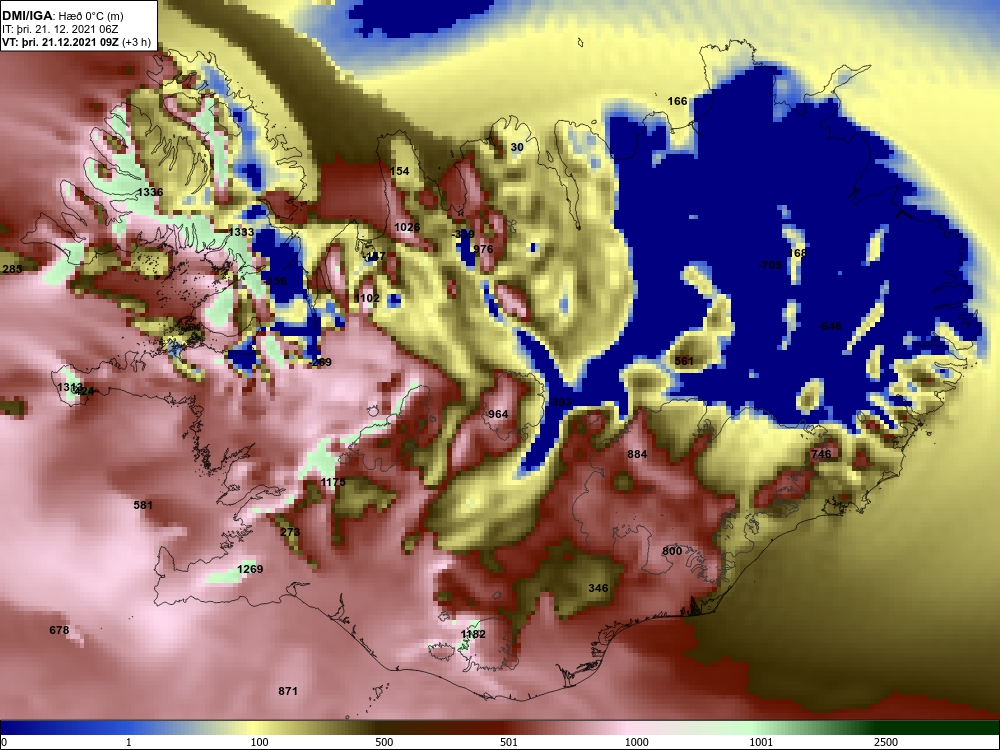Click the 964 height value
The image size is (1000, 750).
[498, 414]
